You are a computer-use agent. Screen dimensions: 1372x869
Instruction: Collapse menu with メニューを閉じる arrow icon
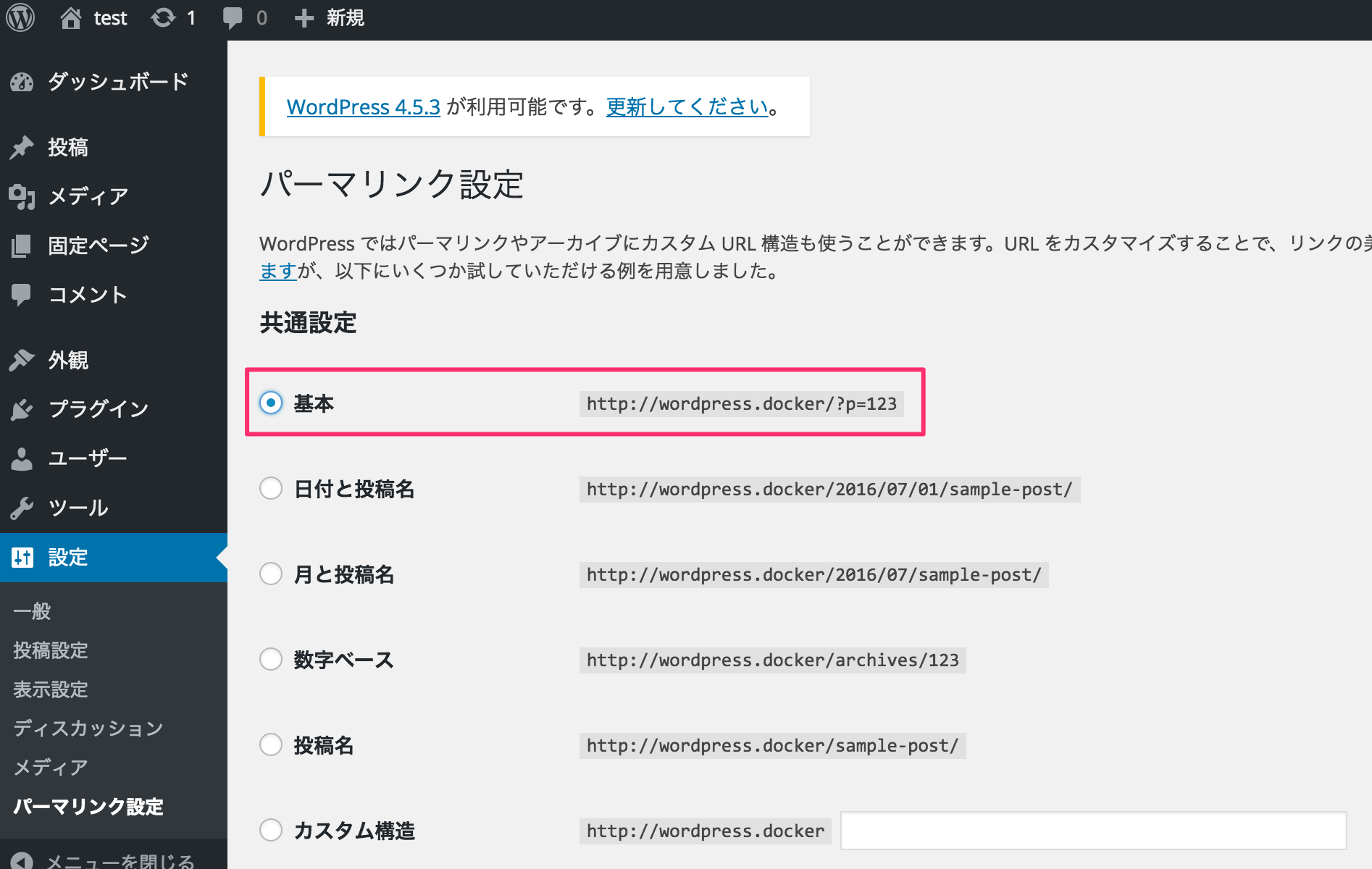(22, 860)
